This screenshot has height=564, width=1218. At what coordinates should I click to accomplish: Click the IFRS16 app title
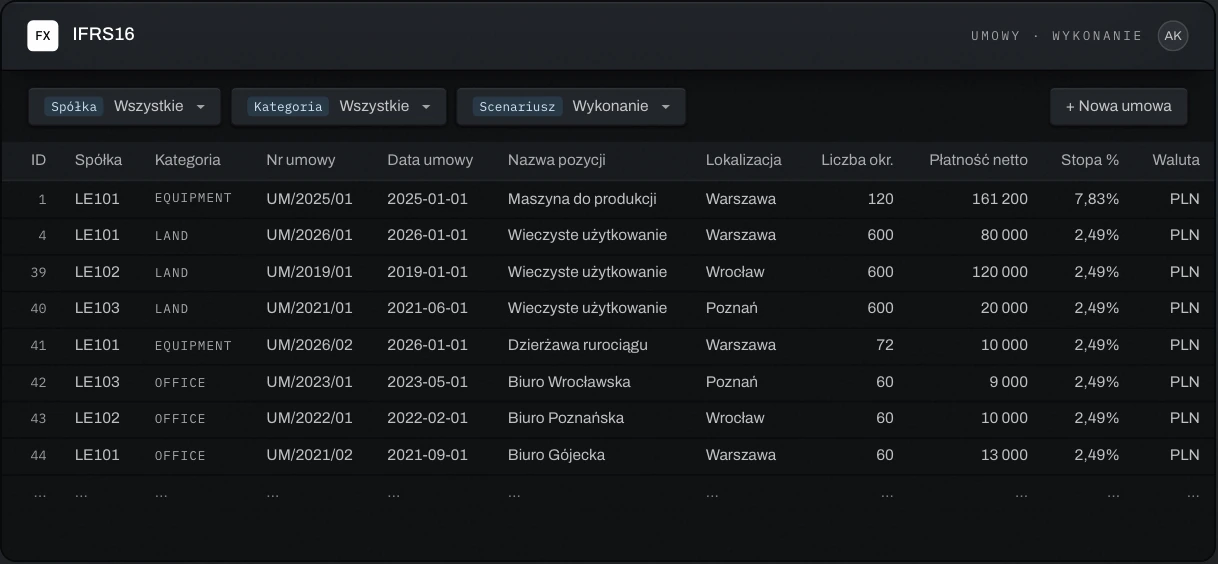pos(104,35)
